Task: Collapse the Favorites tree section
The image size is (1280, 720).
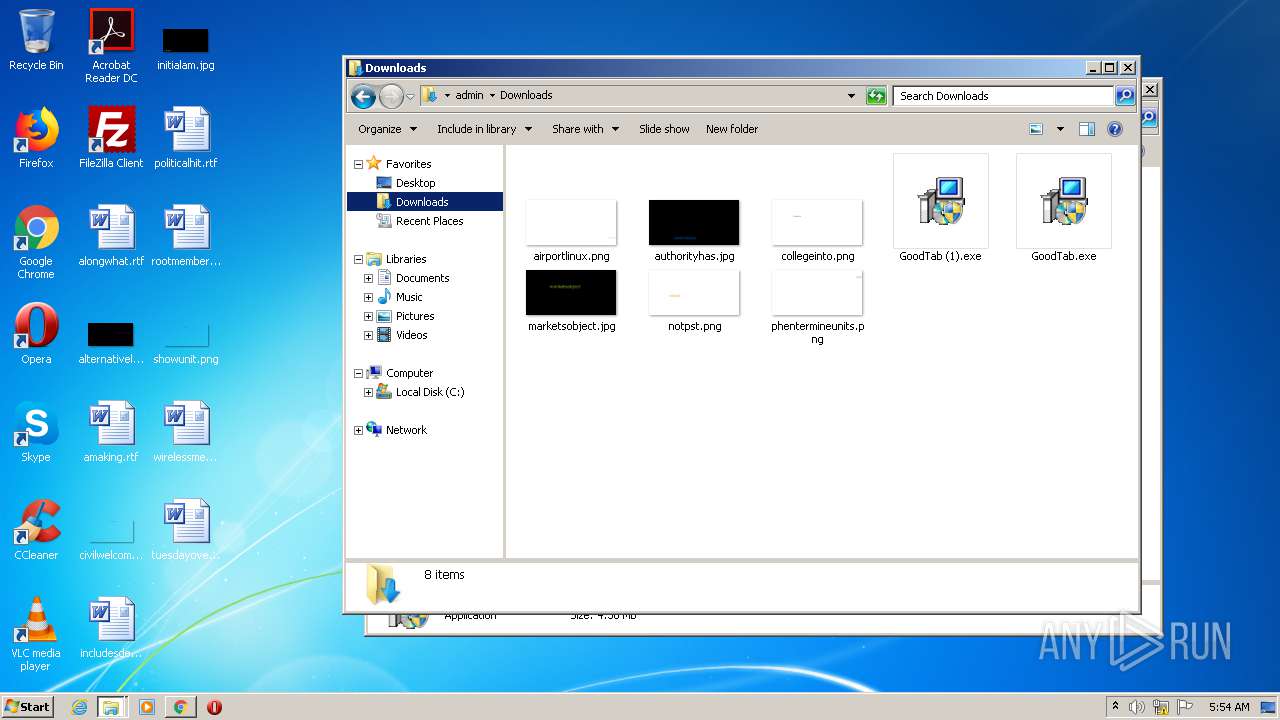Action: [358, 164]
